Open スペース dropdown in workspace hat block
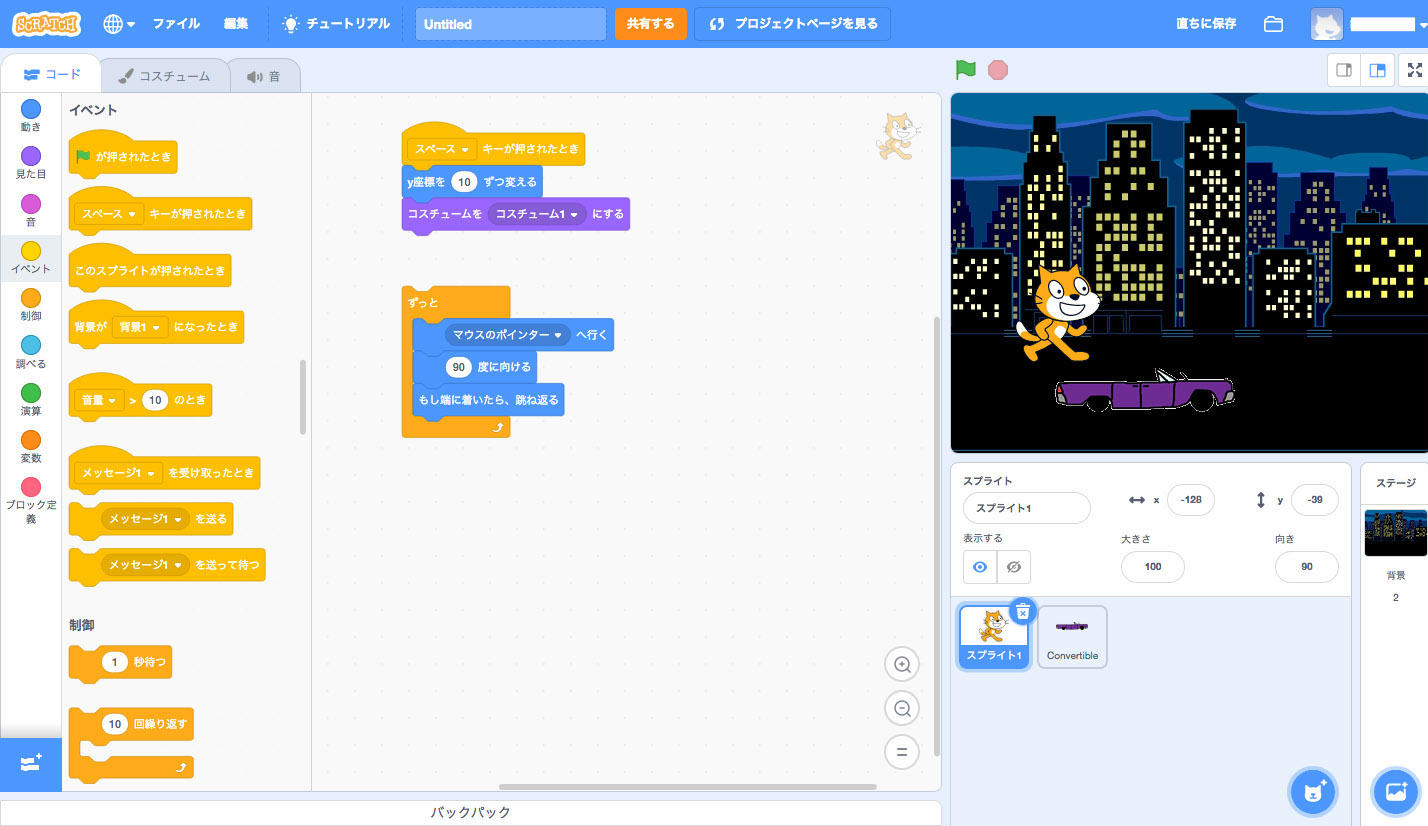 pos(443,149)
